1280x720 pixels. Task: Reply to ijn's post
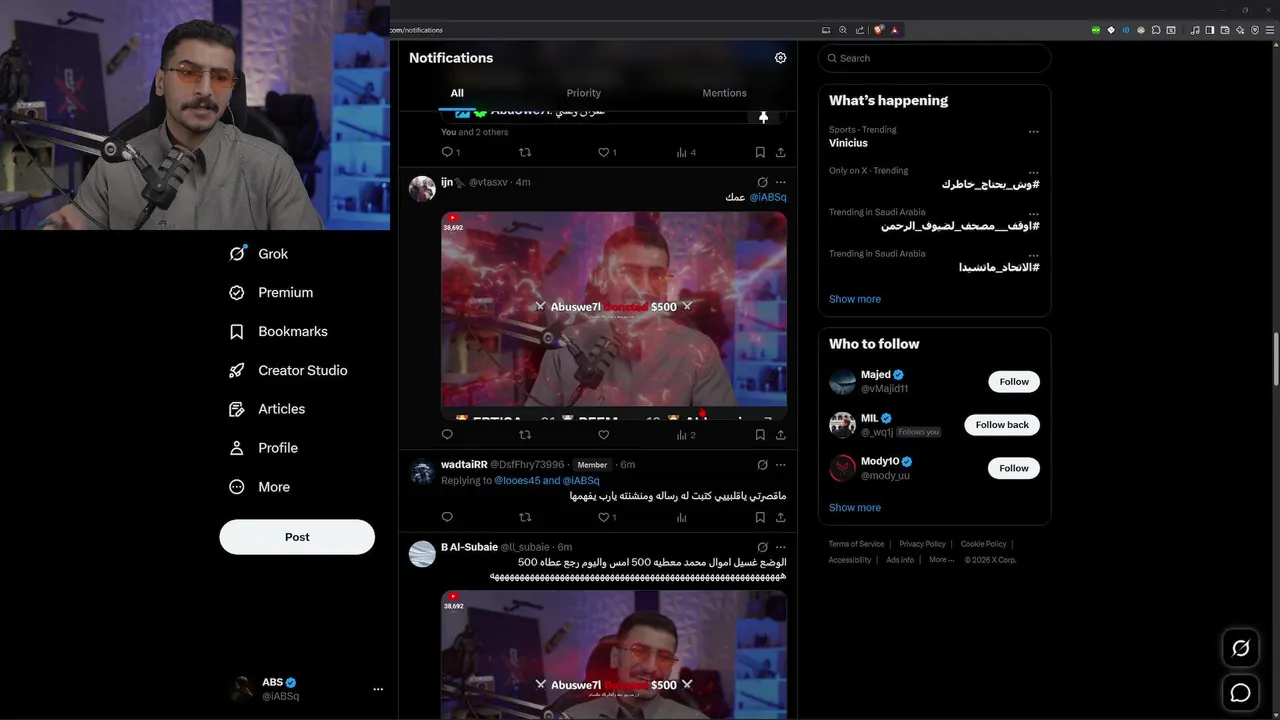[447, 435]
